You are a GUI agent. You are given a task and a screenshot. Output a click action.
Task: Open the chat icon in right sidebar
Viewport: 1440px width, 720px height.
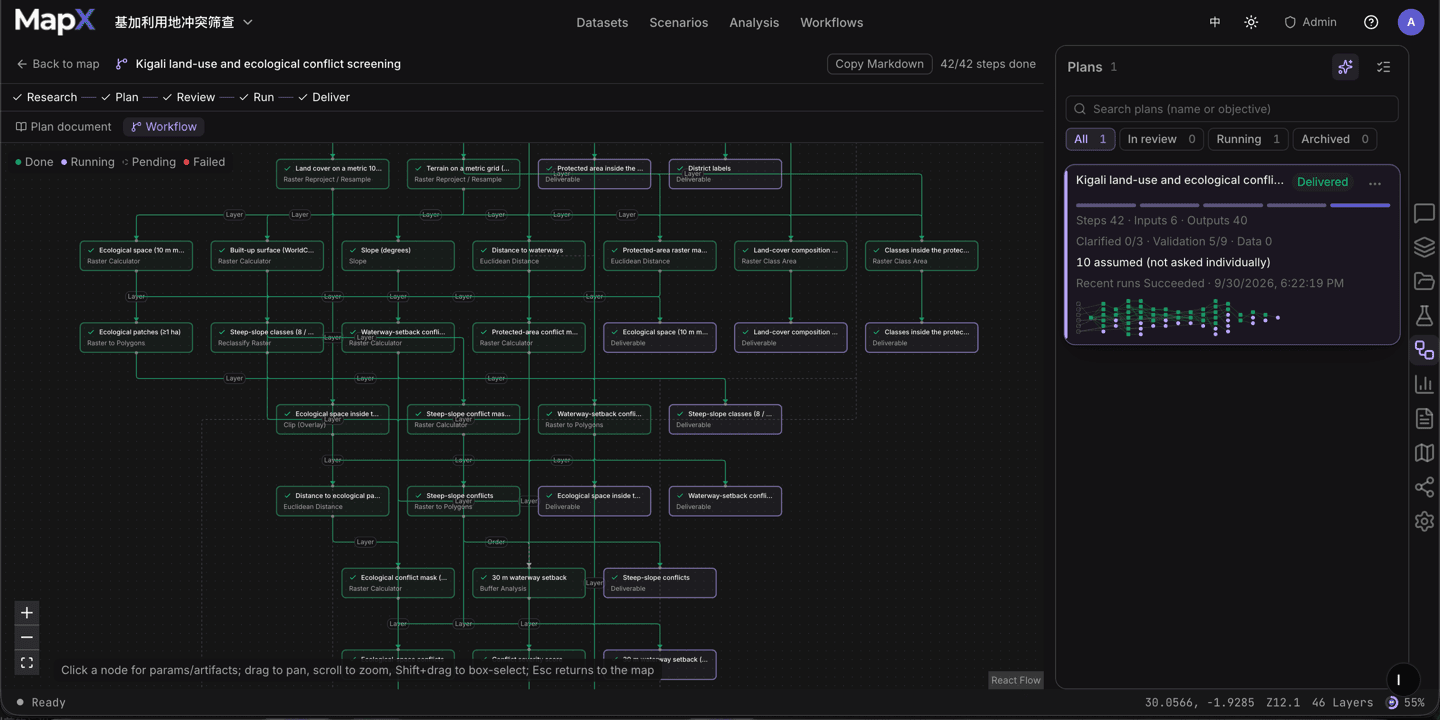1424,213
